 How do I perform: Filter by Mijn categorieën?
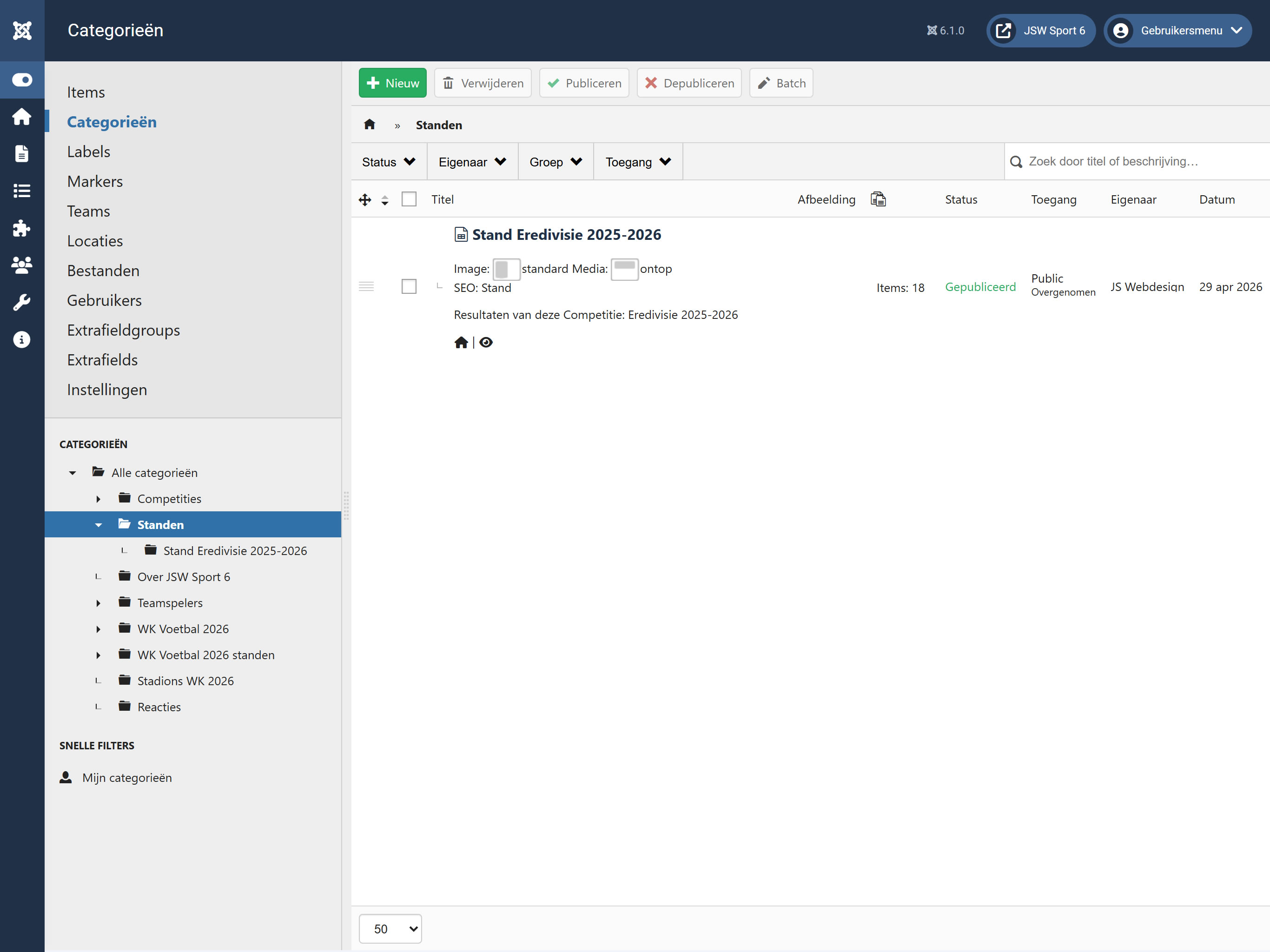tap(127, 777)
